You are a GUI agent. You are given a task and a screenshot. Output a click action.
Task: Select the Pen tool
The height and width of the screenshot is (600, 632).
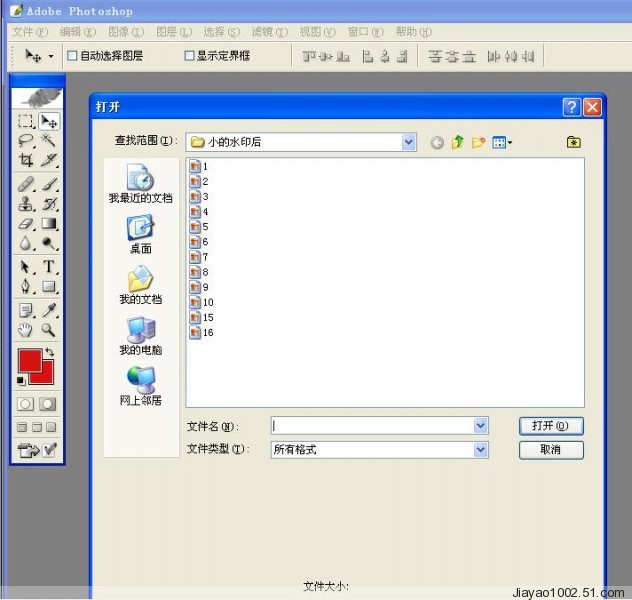pyautogui.click(x=26, y=287)
